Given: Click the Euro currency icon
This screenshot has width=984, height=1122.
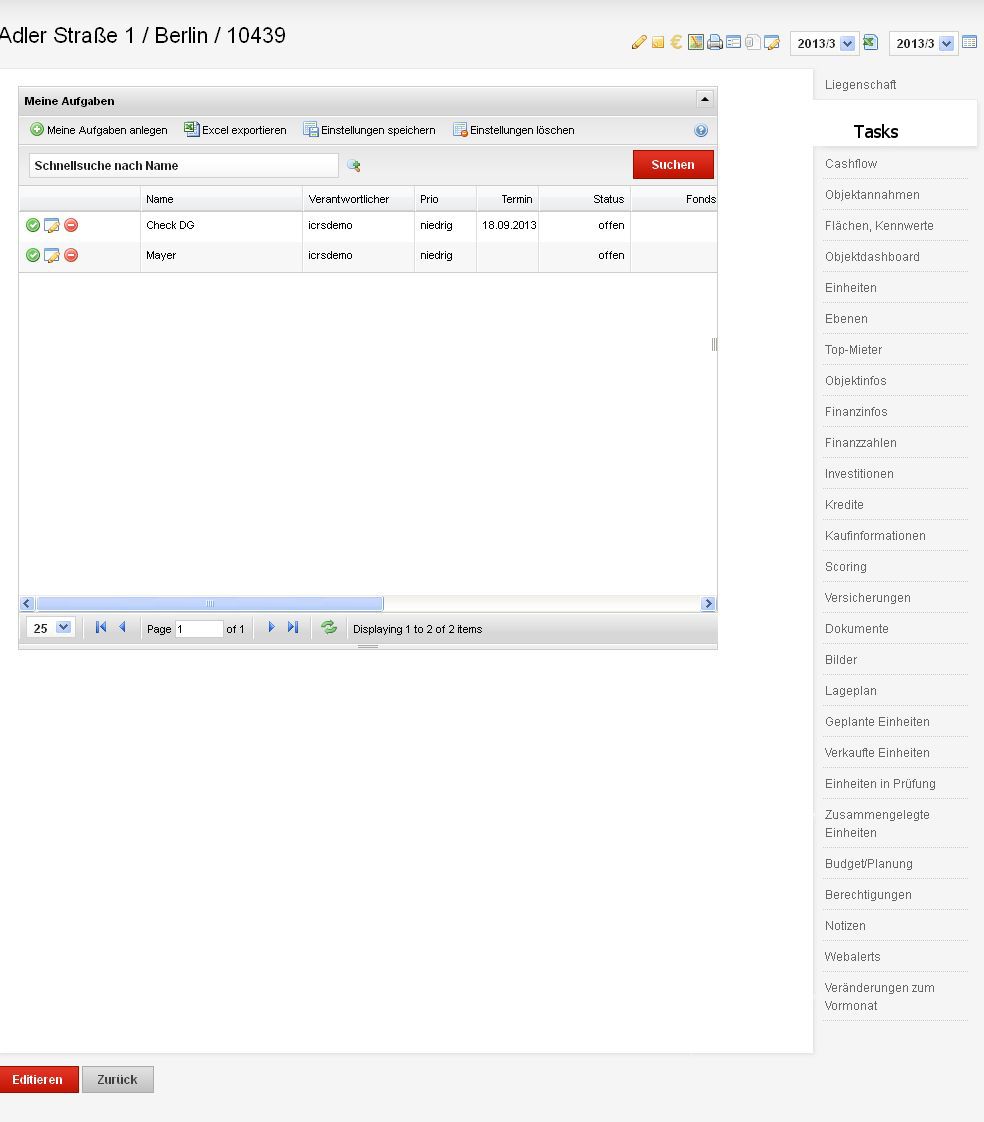Looking at the screenshot, I should [677, 42].
